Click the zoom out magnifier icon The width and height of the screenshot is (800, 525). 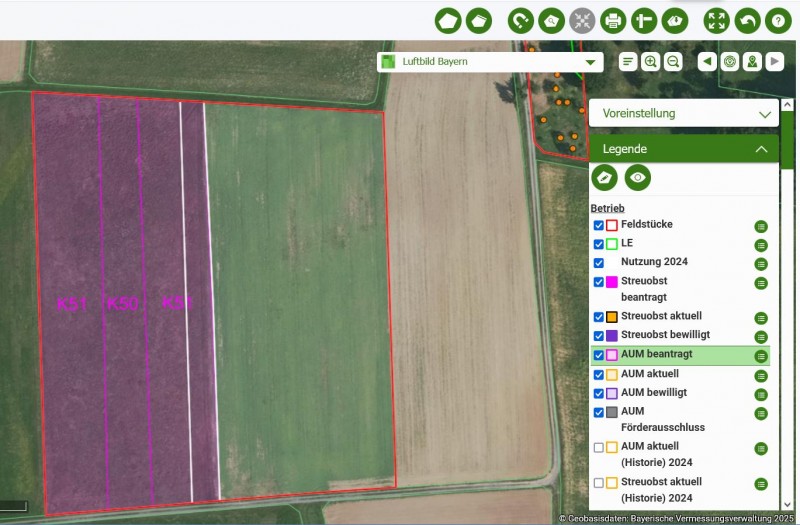pos(673,62)
